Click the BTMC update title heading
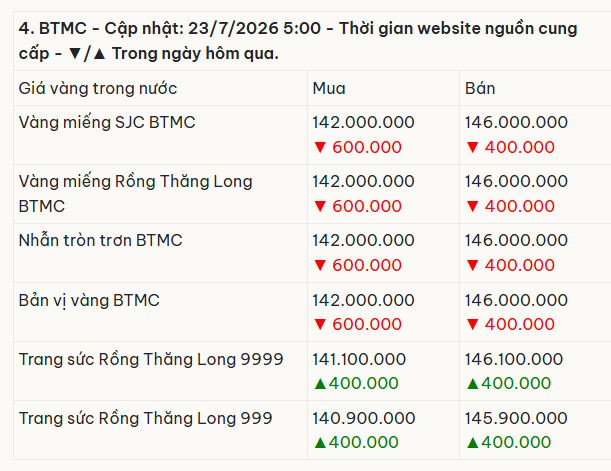 (298, 41)
